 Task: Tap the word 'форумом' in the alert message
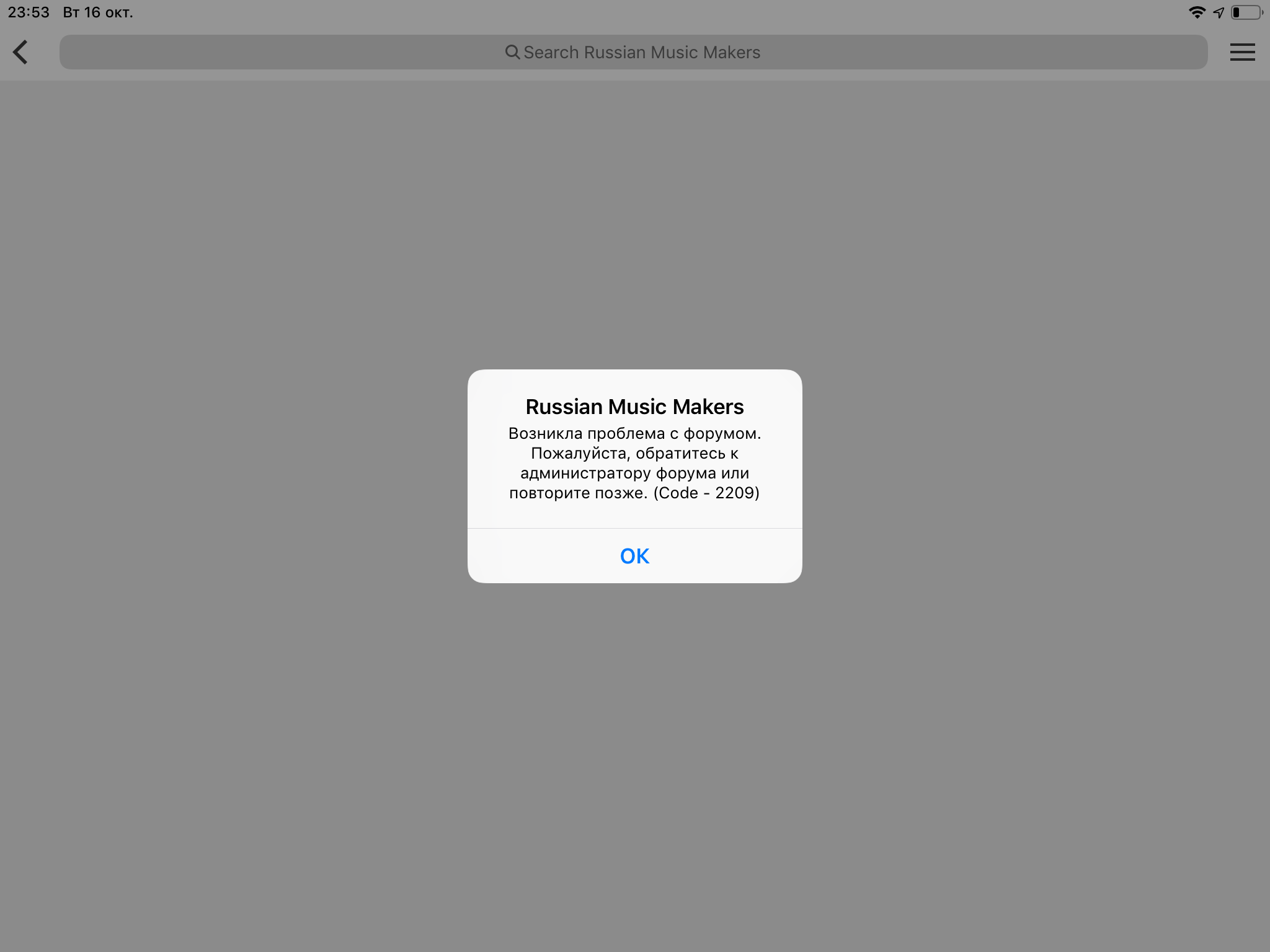[719, 433]
